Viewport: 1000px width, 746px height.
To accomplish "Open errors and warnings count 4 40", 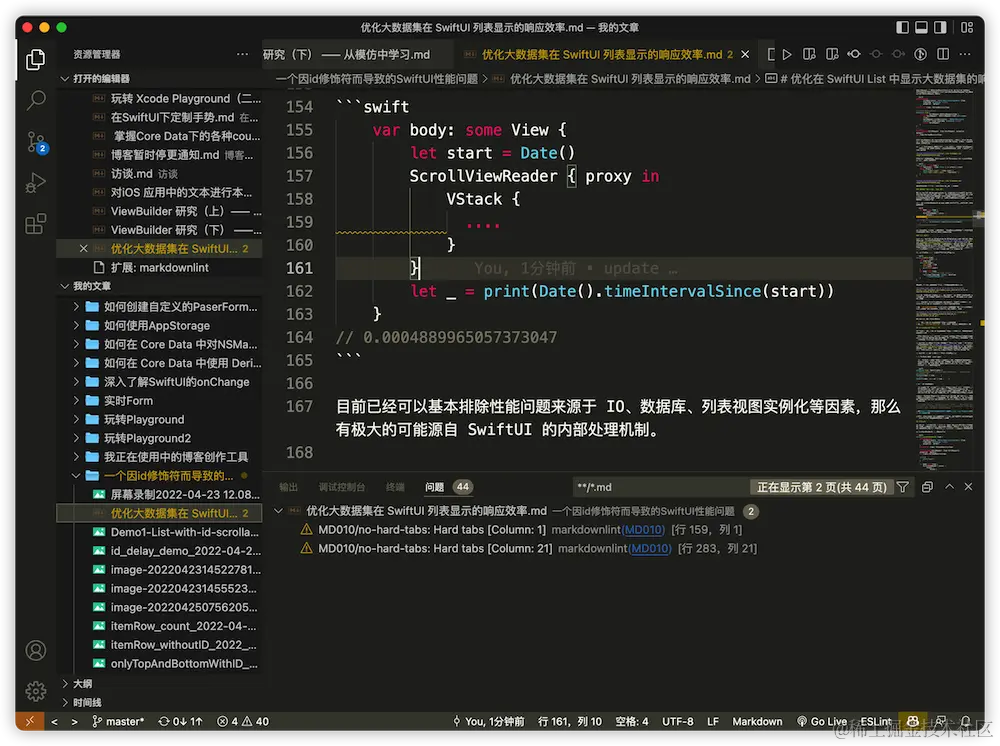I will (243, 722).
